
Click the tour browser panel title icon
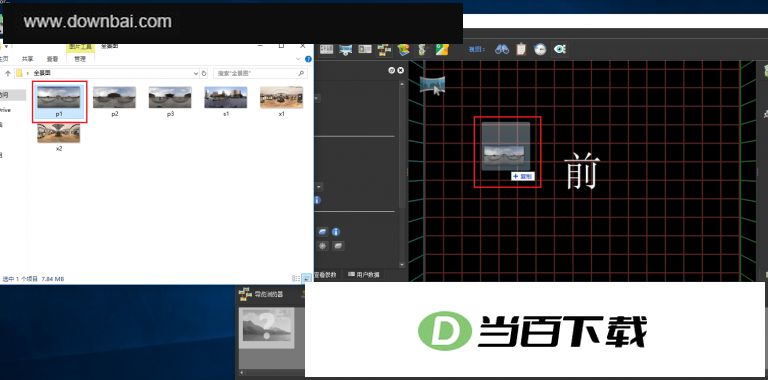[245, 294]
